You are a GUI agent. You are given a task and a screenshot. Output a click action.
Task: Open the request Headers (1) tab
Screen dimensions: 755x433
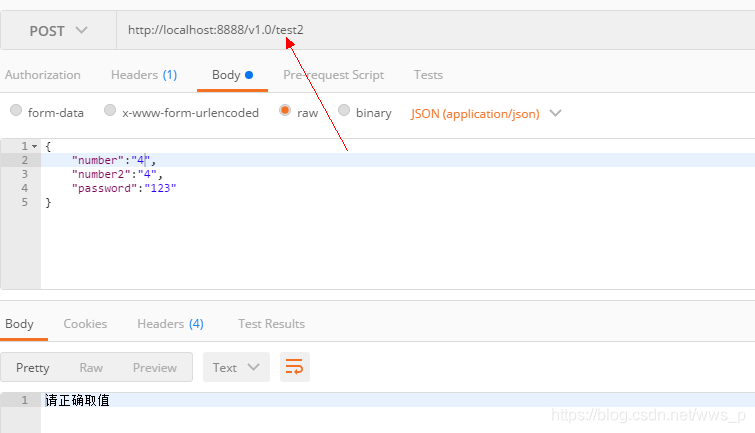pos(144,75)
